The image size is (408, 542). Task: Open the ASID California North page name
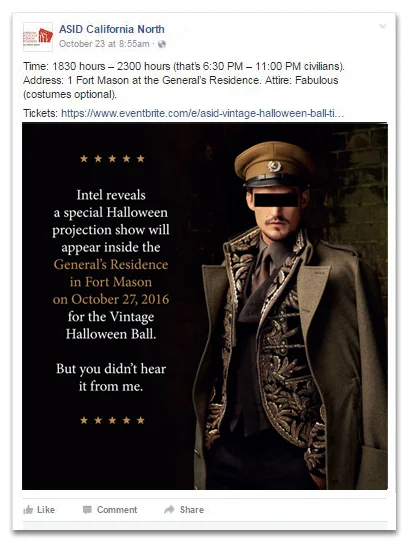click(112, 29)
